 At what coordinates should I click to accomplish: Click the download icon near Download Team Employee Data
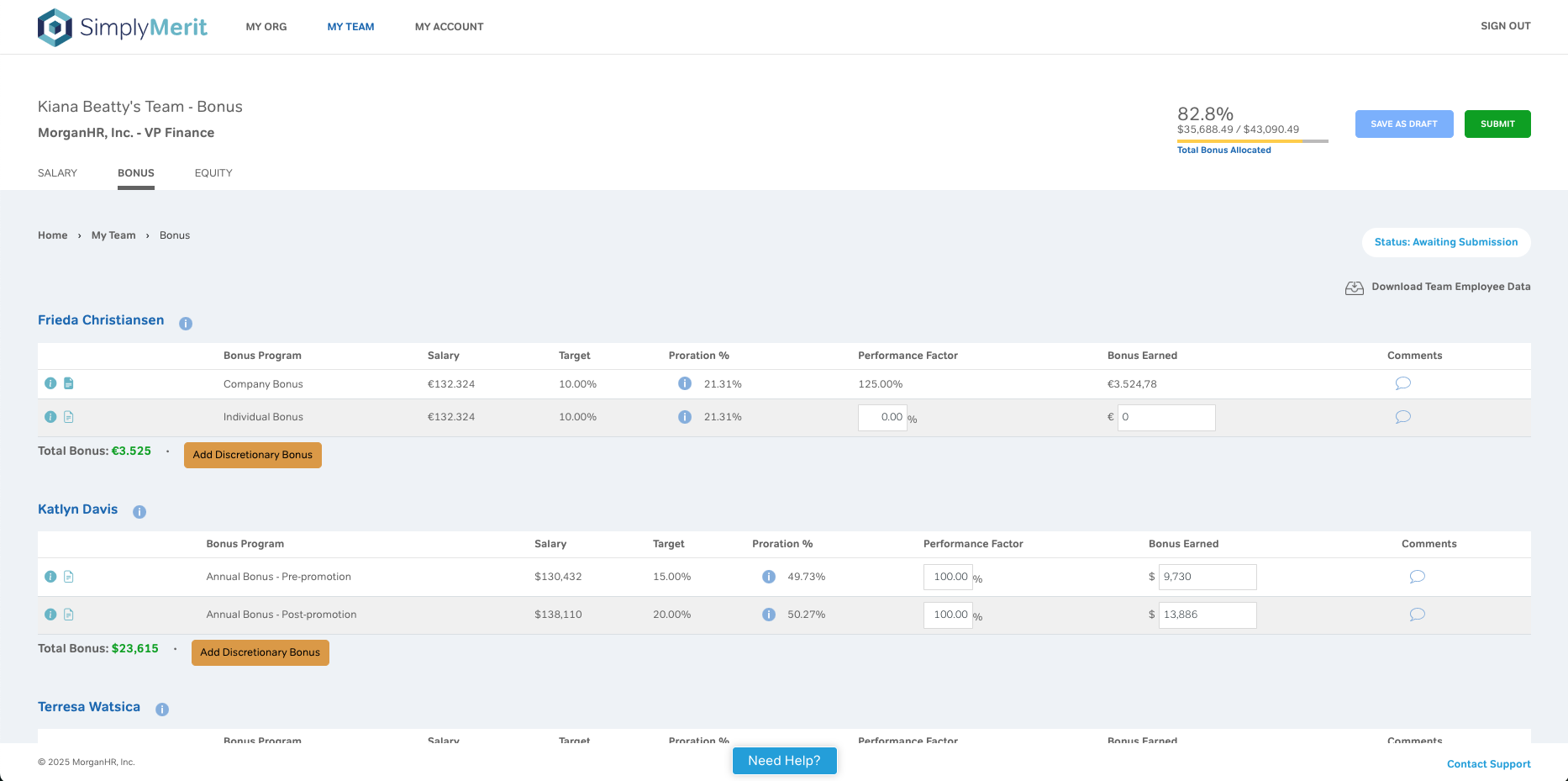pos(1354,287)
